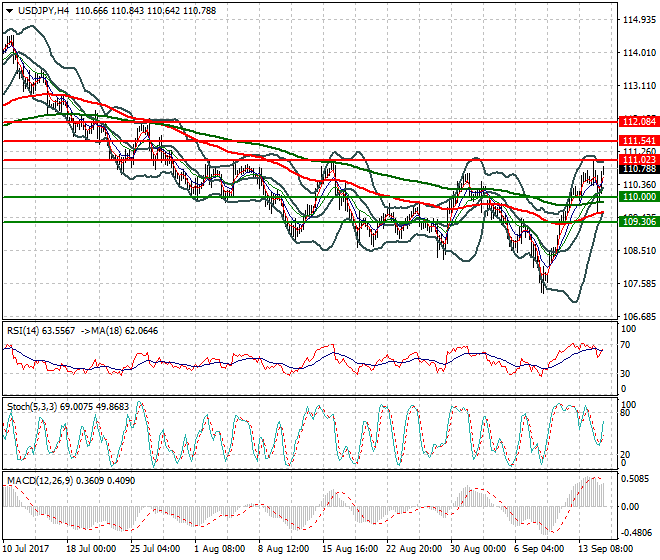This screenshot has width=660, height=560.
Task: Click the Stochastic scale level 80
Action: [626, 413]
